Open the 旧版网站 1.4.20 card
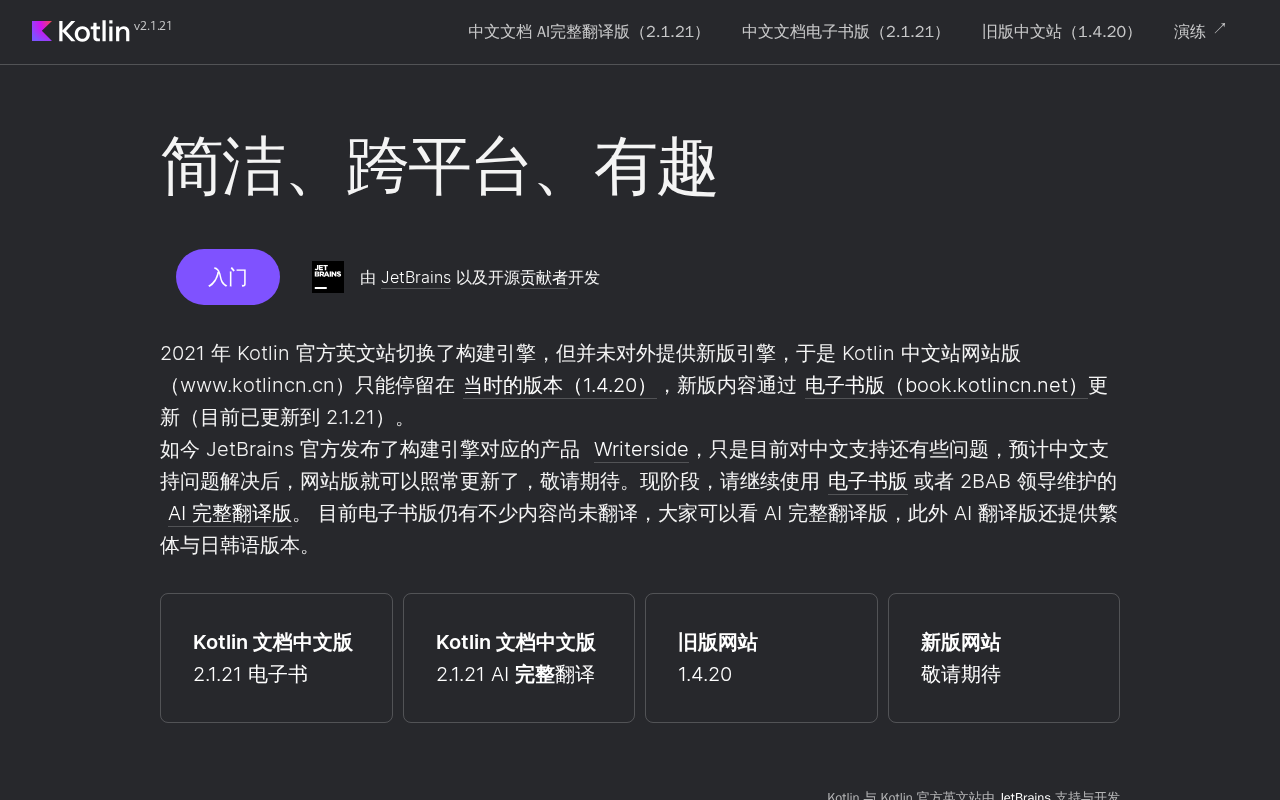 761,658
